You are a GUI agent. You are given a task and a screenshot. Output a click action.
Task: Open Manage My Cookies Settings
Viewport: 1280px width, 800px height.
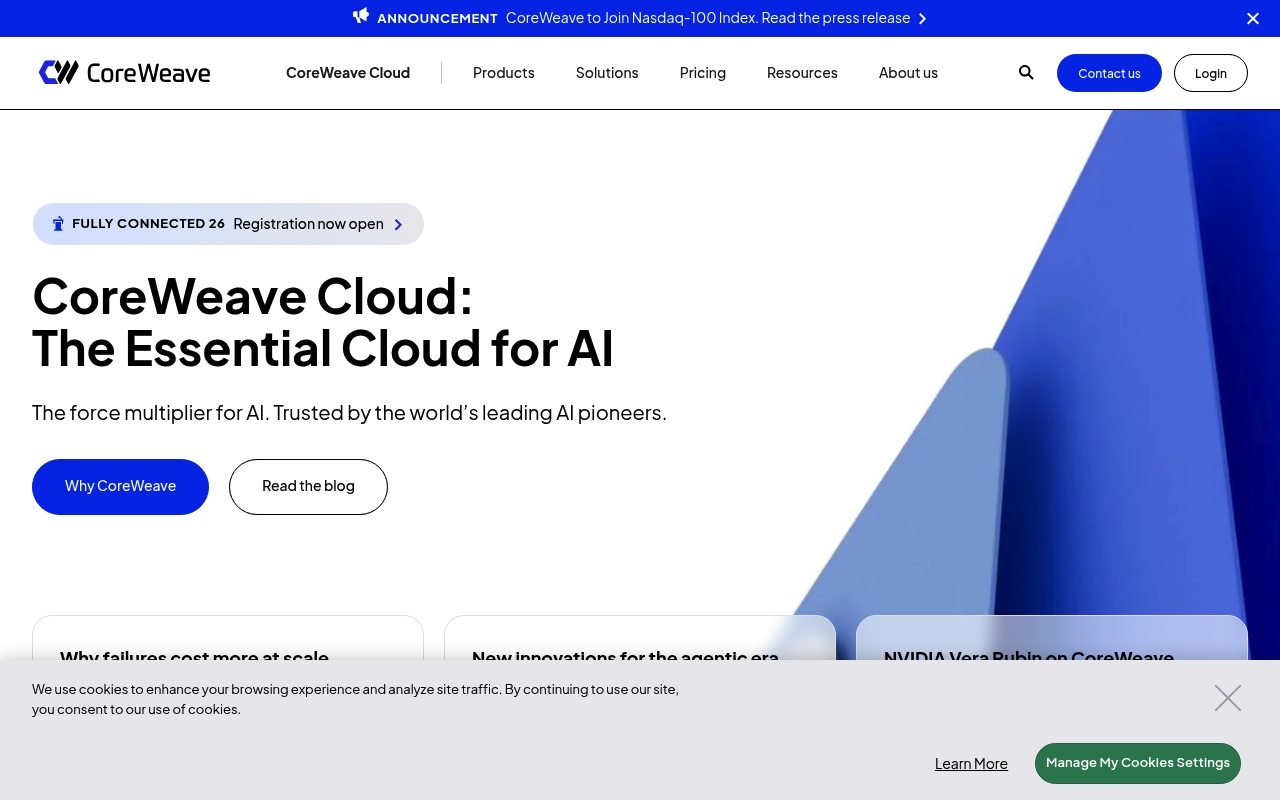[x=1138, y=763]
